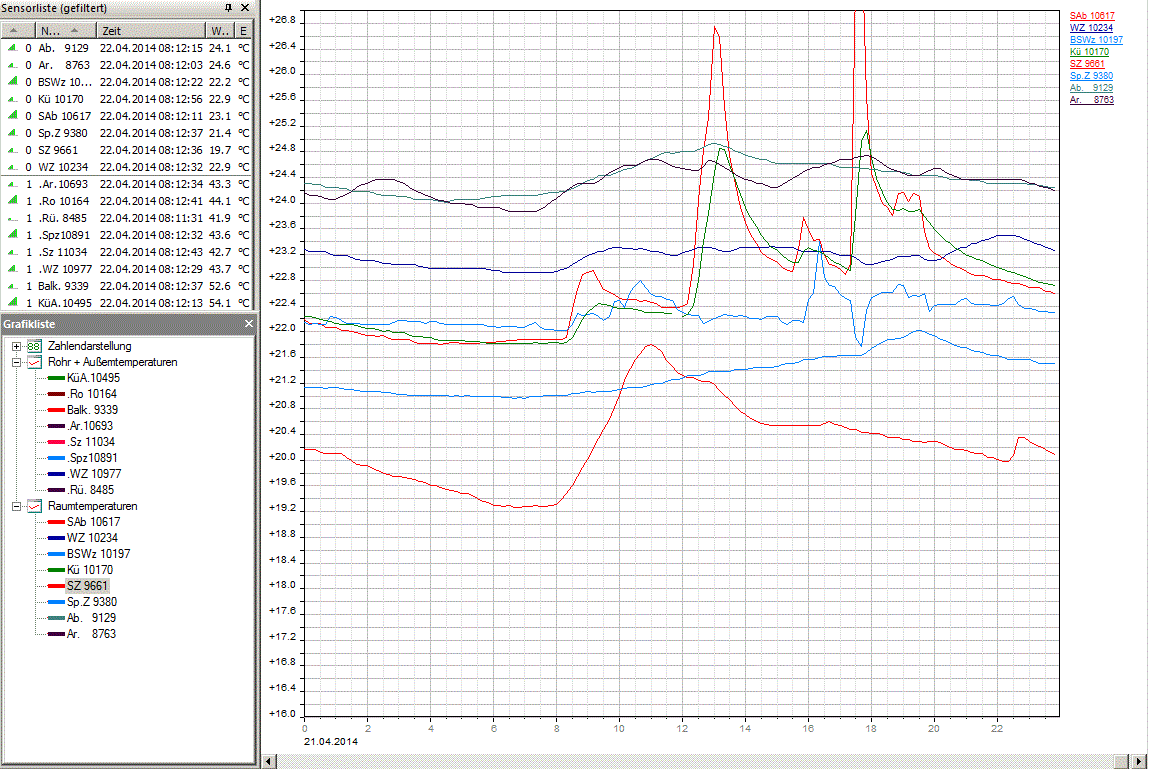Click the red color swatch of Balk. 9339 in Grafikliste

(56, 410)
